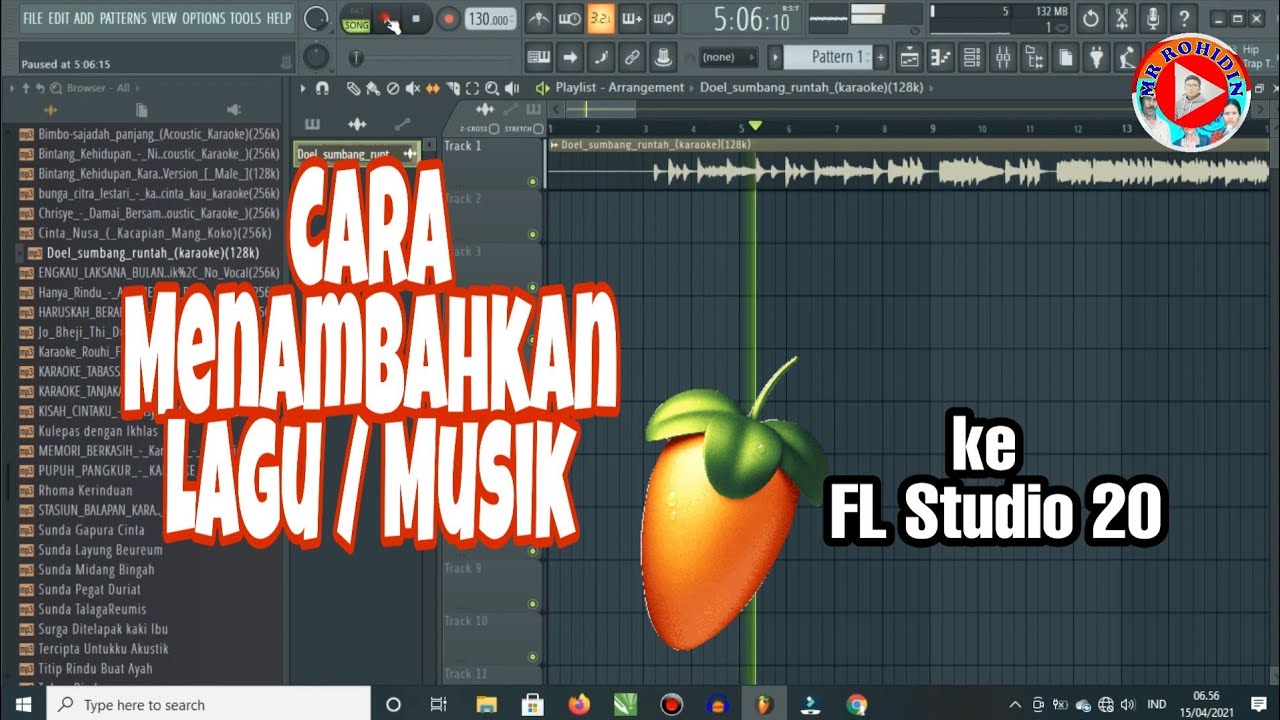Toggle the 3.2.1 countdown before recording
Screen dimensions: 1280x720
(x=601, y=18)
